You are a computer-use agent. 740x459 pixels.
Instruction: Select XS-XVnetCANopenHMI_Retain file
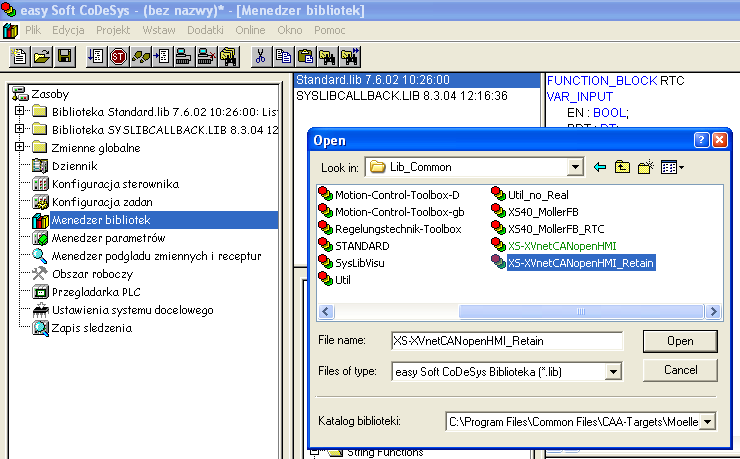coord(573,263)
